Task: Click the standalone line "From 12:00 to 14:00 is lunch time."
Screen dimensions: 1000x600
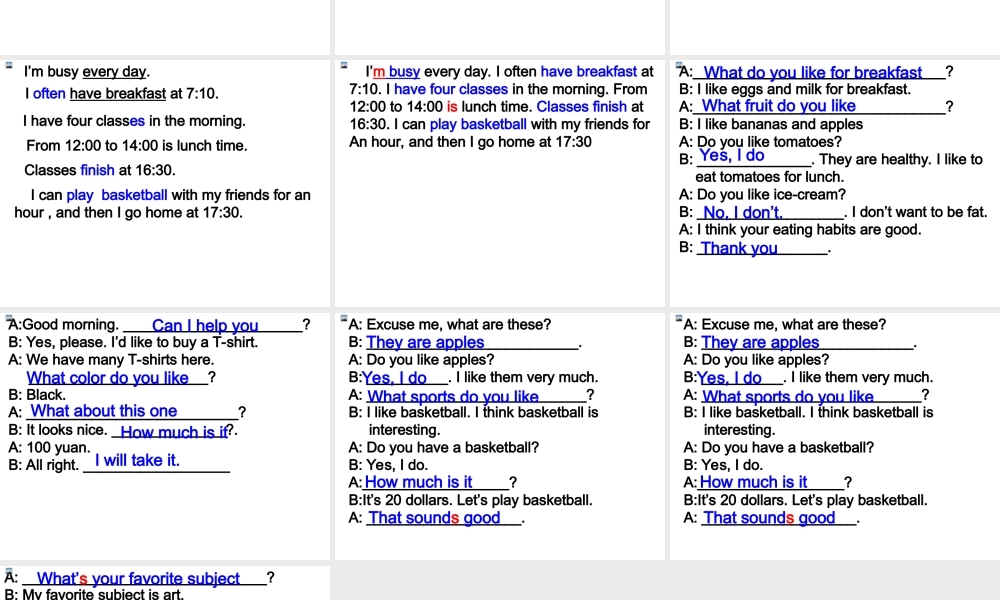Action: click(136, 146)
